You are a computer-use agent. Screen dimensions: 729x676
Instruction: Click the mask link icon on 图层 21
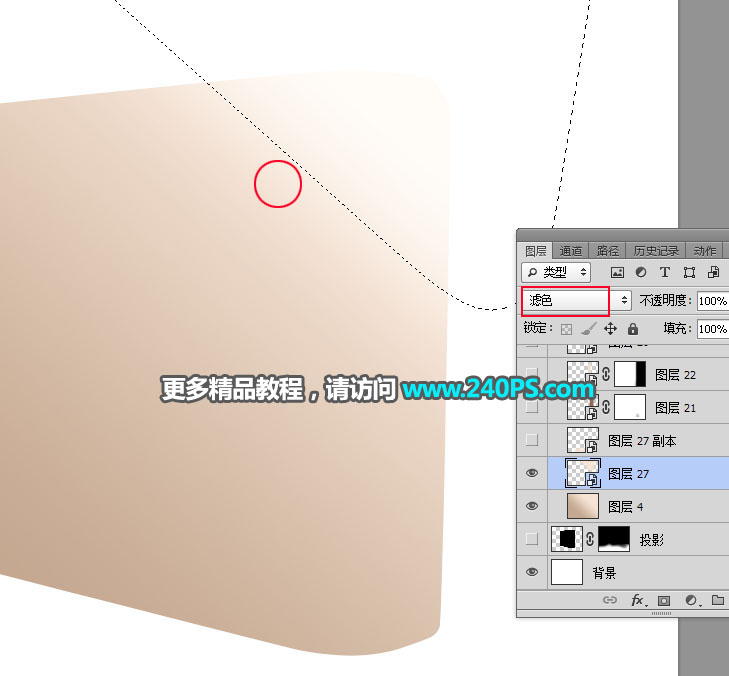(x=606, y=407)
